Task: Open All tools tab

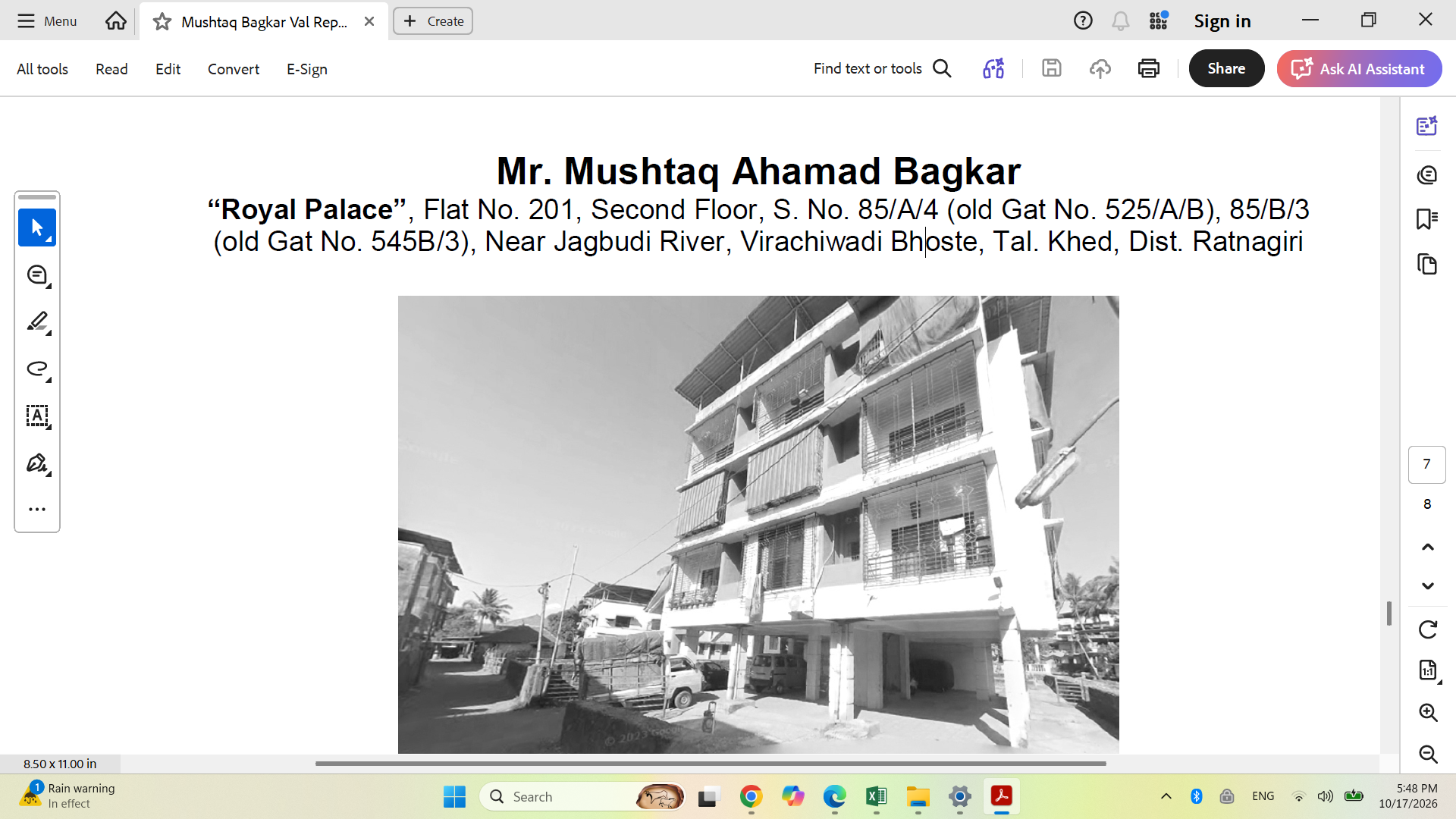Action: [x=42, y=69]
